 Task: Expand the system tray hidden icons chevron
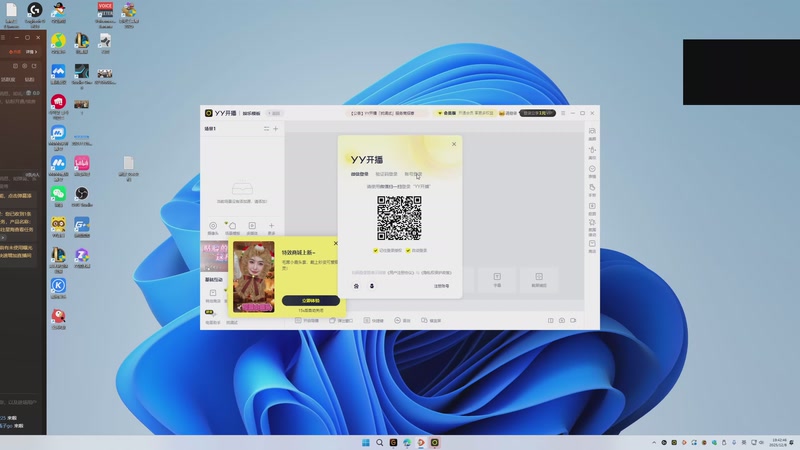(x=654, y=442)
